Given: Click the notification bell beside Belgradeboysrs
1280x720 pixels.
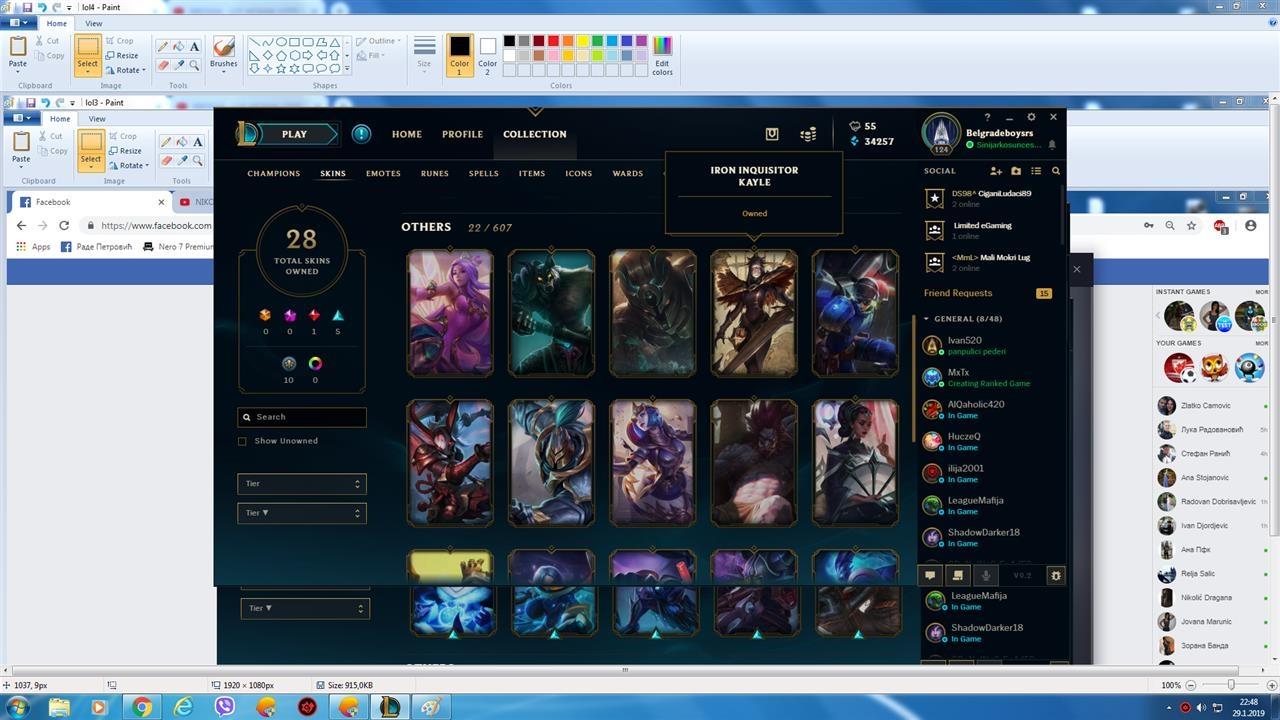Looking at the screenshot, I should (x=1051, y=145).
